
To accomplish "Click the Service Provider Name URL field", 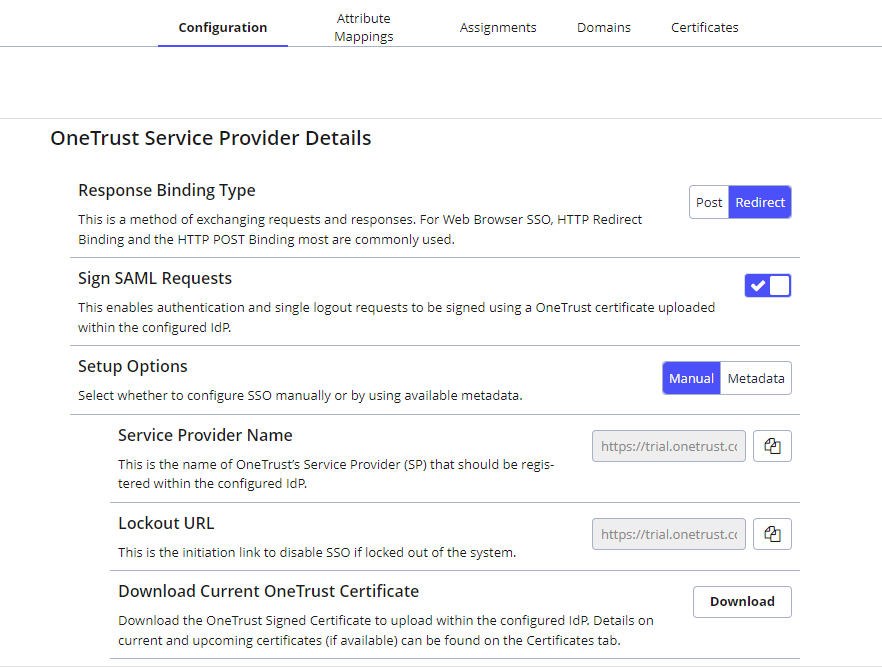I will (669, 447).
